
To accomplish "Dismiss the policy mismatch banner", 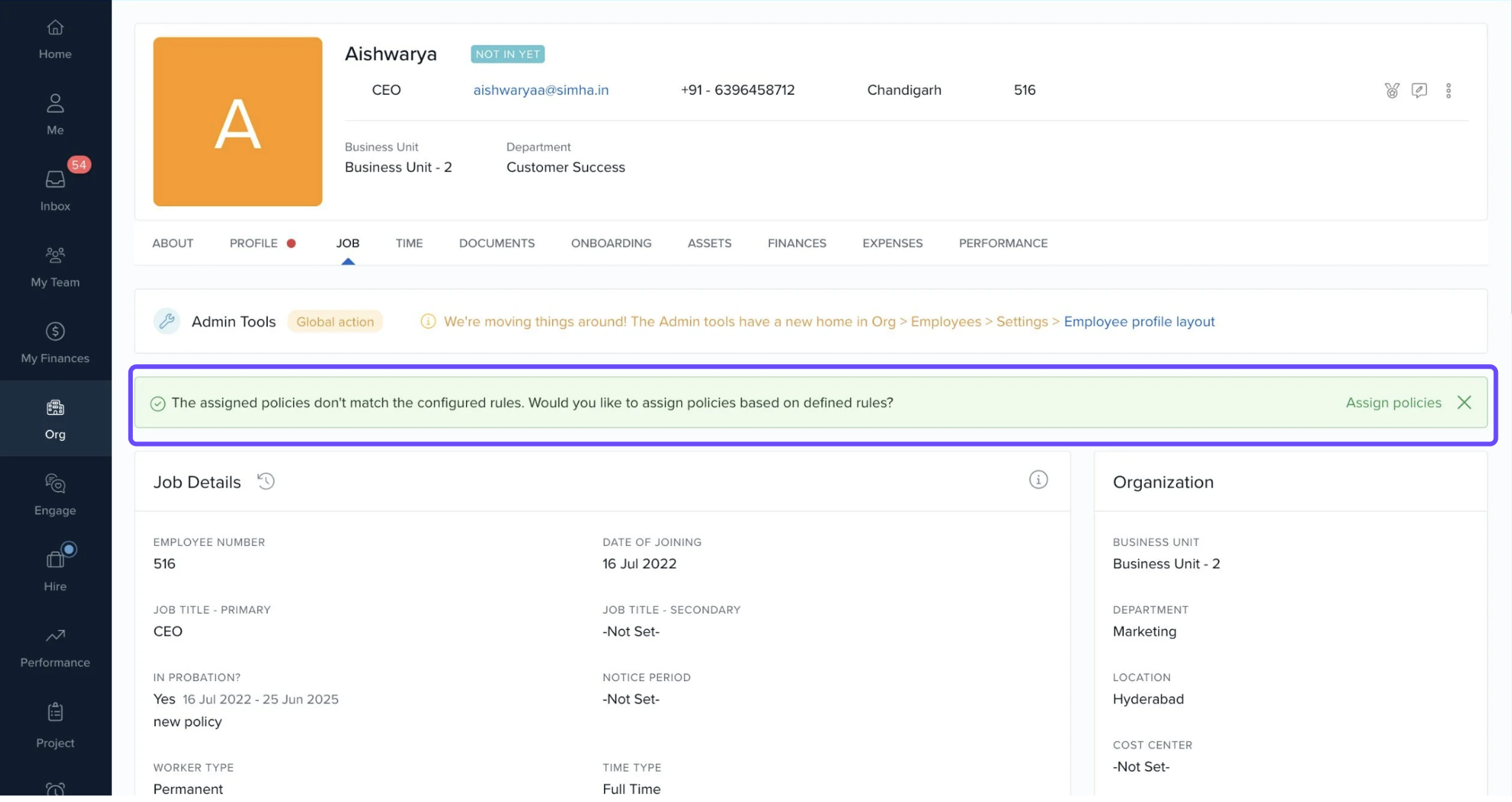I will (x=1464, y=403).
